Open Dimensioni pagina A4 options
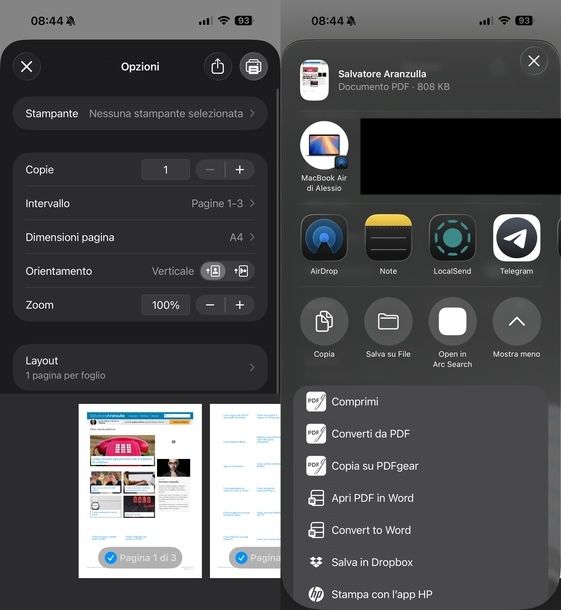This screenshot has width=561, height=610. tap(140, 237)
